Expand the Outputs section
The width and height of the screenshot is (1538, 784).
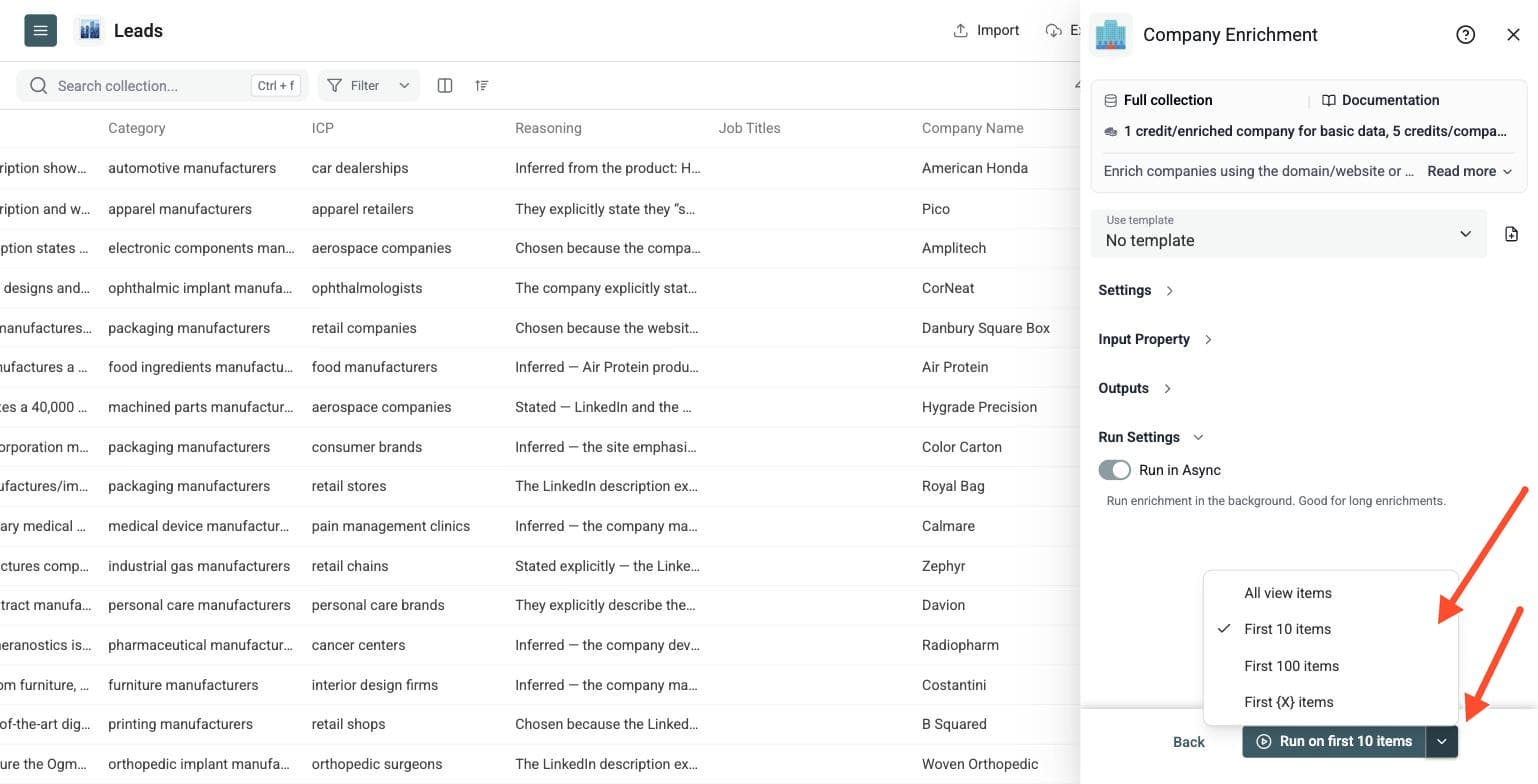coord(1135,388)
